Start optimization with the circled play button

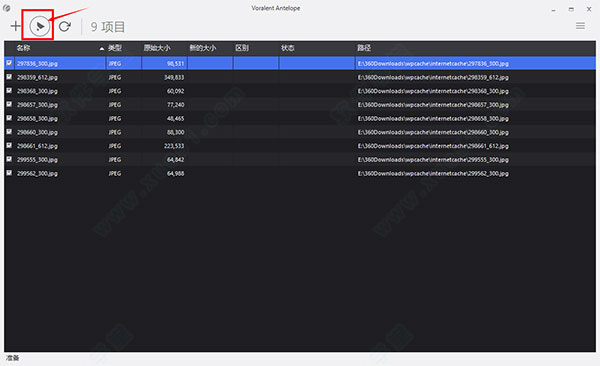(x=39, y=26)
